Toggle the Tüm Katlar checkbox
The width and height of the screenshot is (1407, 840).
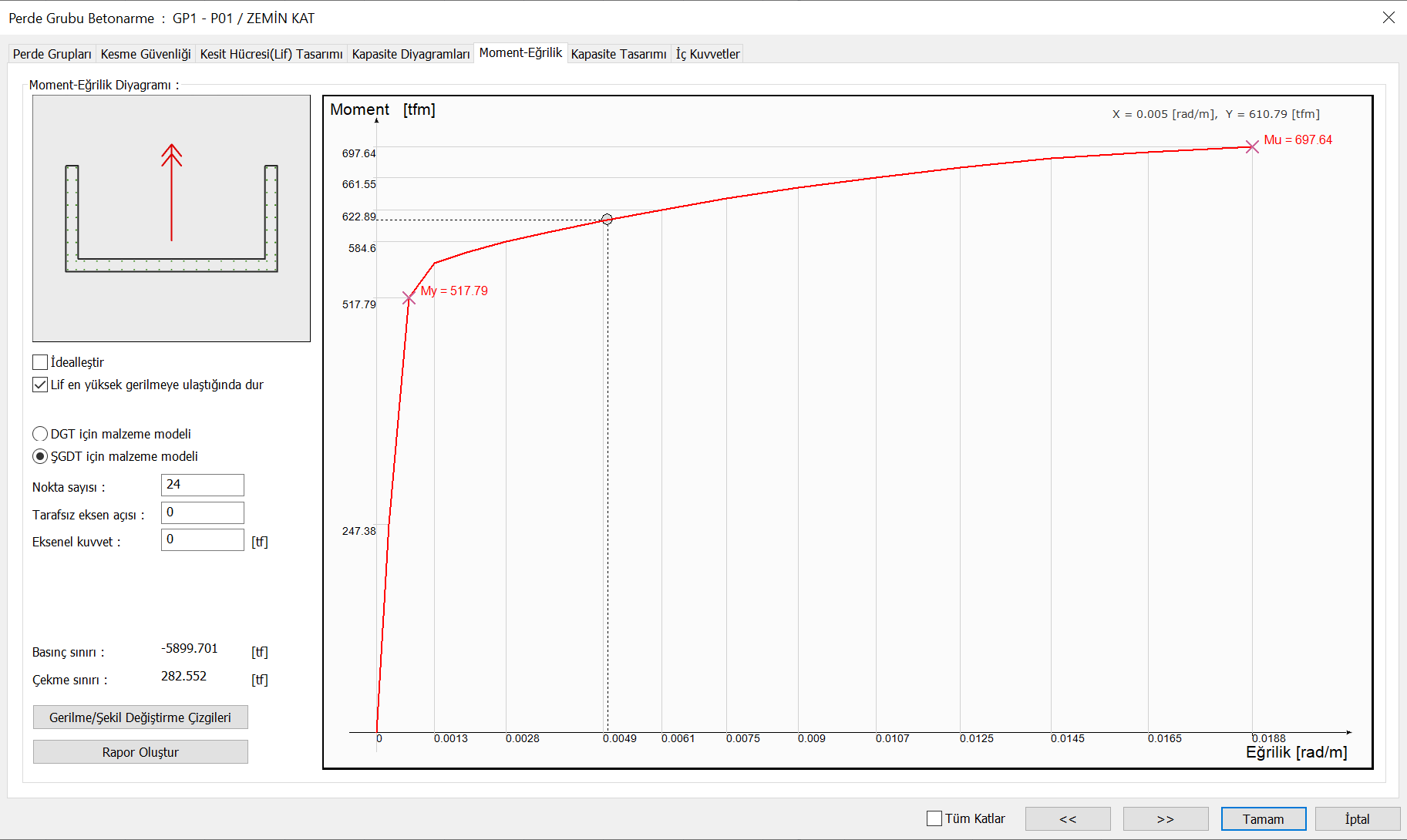click(x=934, y=818)
